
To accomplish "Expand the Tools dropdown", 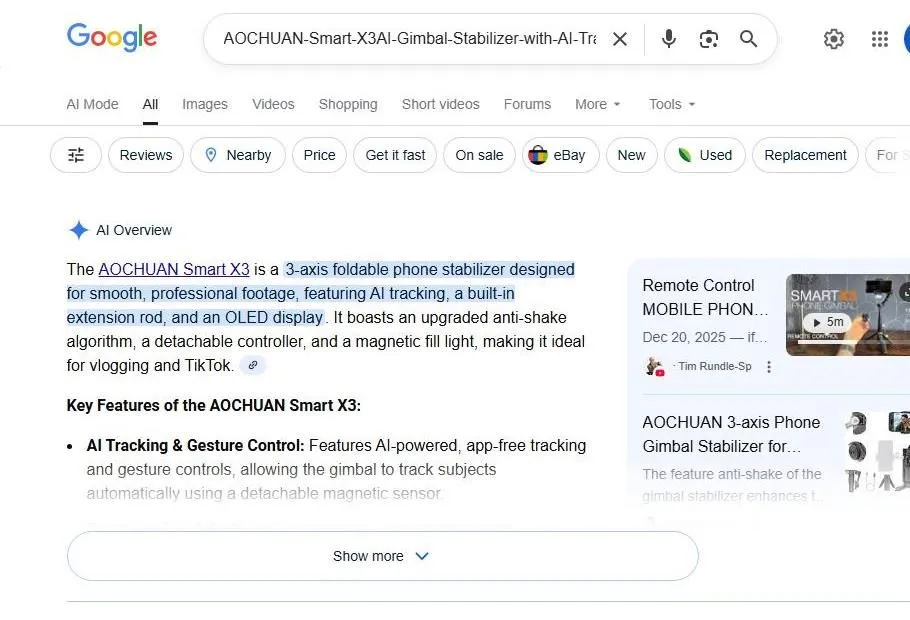I will click(x=672, y=104).
